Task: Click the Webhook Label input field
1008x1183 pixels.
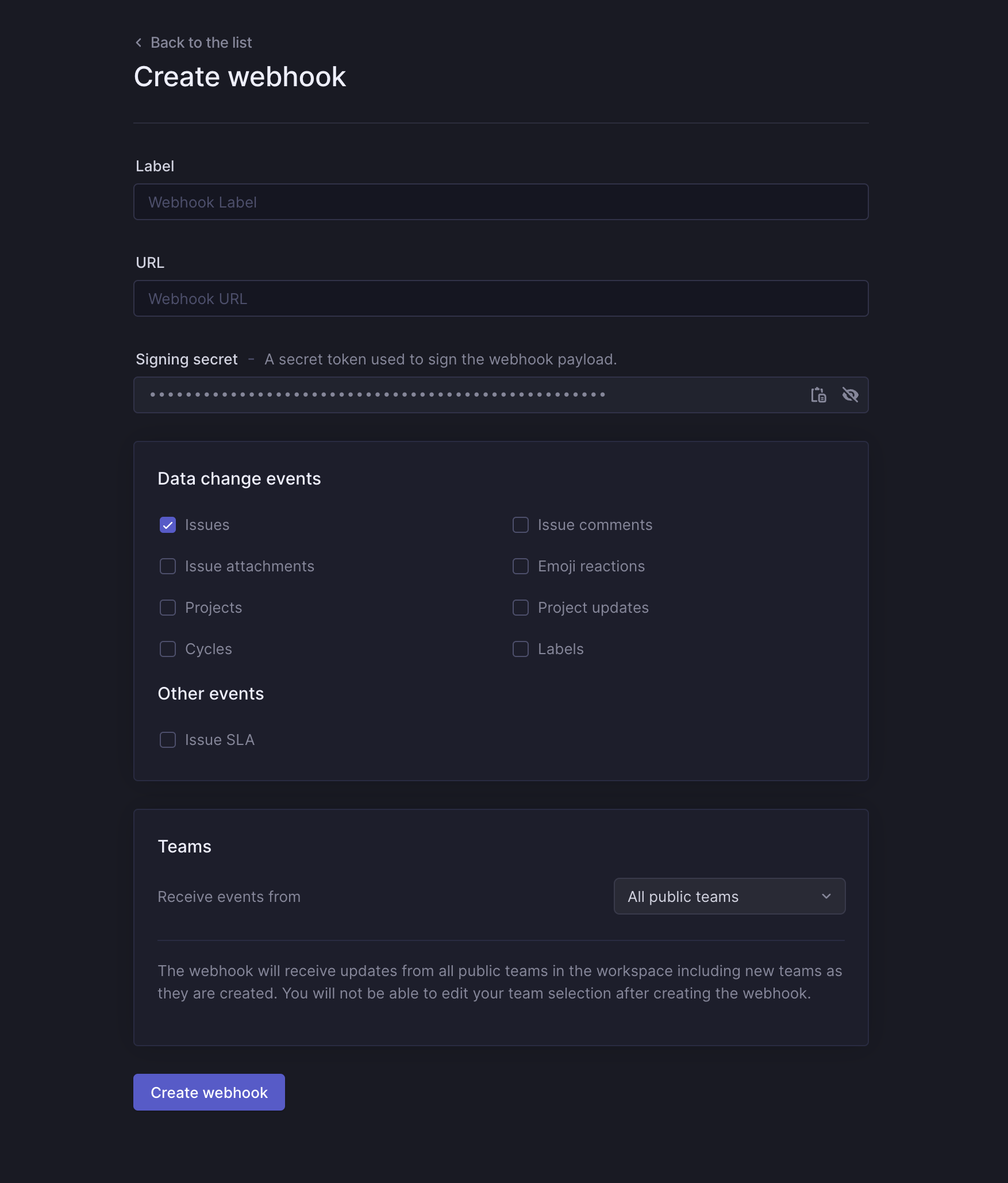Action: pyautogui.click(x=501, y=202)
